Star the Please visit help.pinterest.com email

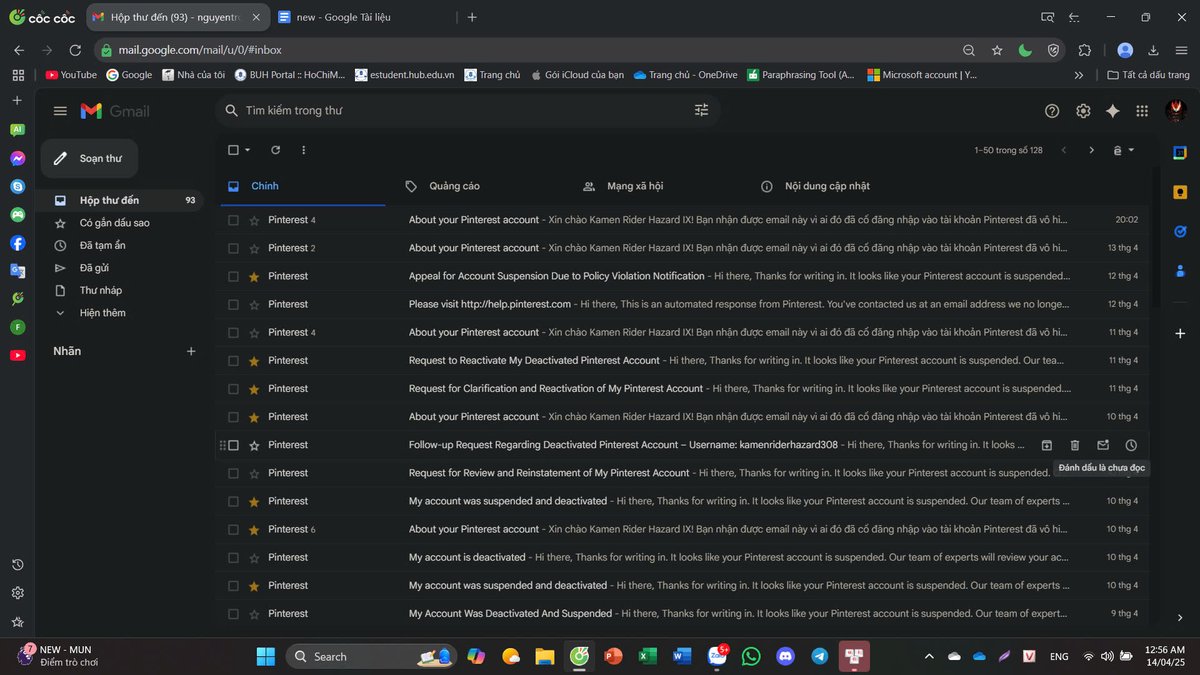click(254, 304)
